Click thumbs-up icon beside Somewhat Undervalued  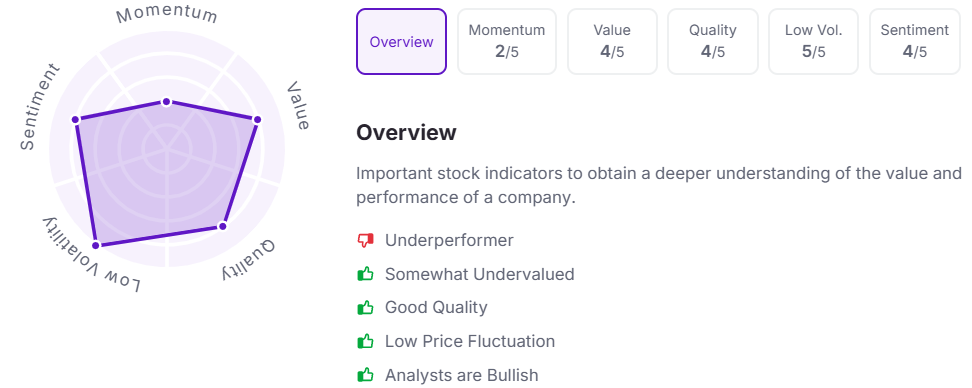click(x=366, y=274)
